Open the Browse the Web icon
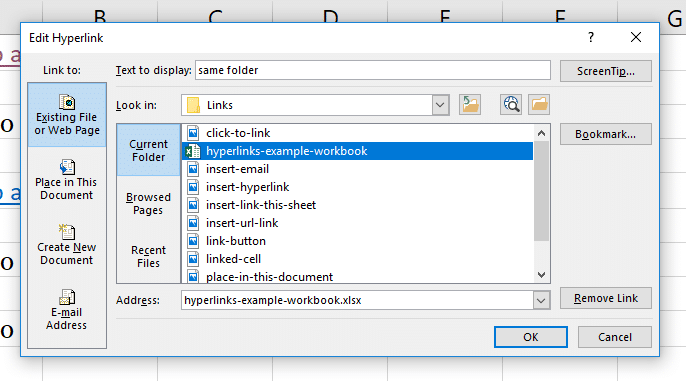686x381 pixels. click(511, 105)
